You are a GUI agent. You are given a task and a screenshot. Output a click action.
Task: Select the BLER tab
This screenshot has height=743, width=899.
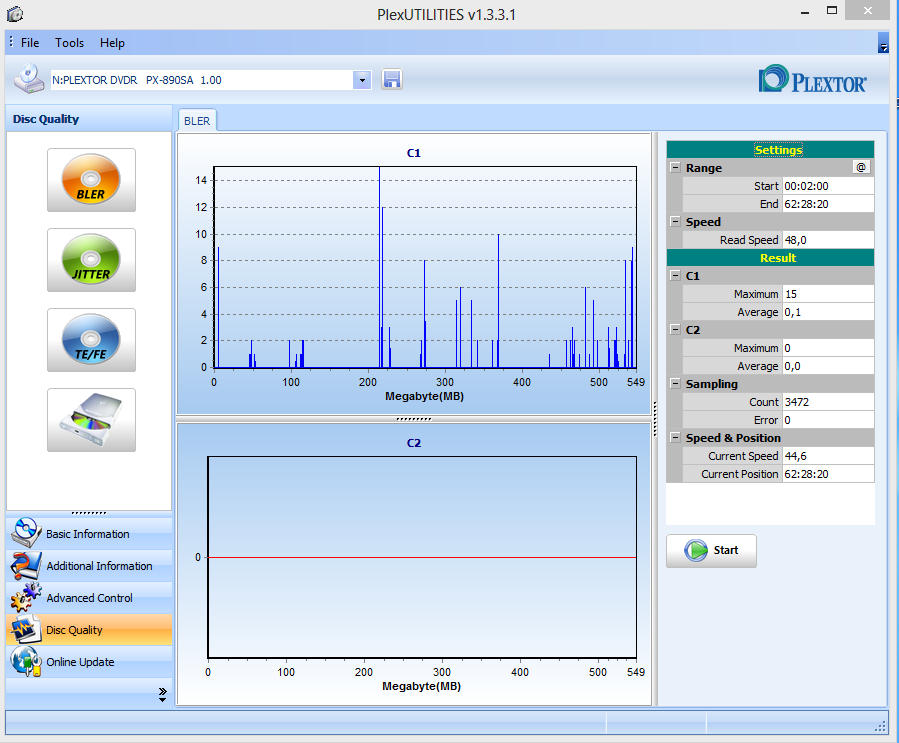pyautogui.click(x=197, y=121)
